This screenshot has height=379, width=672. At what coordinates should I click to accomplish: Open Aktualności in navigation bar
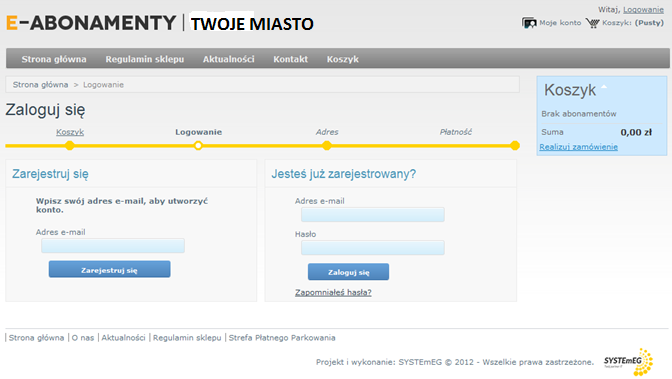pos(228,59)
